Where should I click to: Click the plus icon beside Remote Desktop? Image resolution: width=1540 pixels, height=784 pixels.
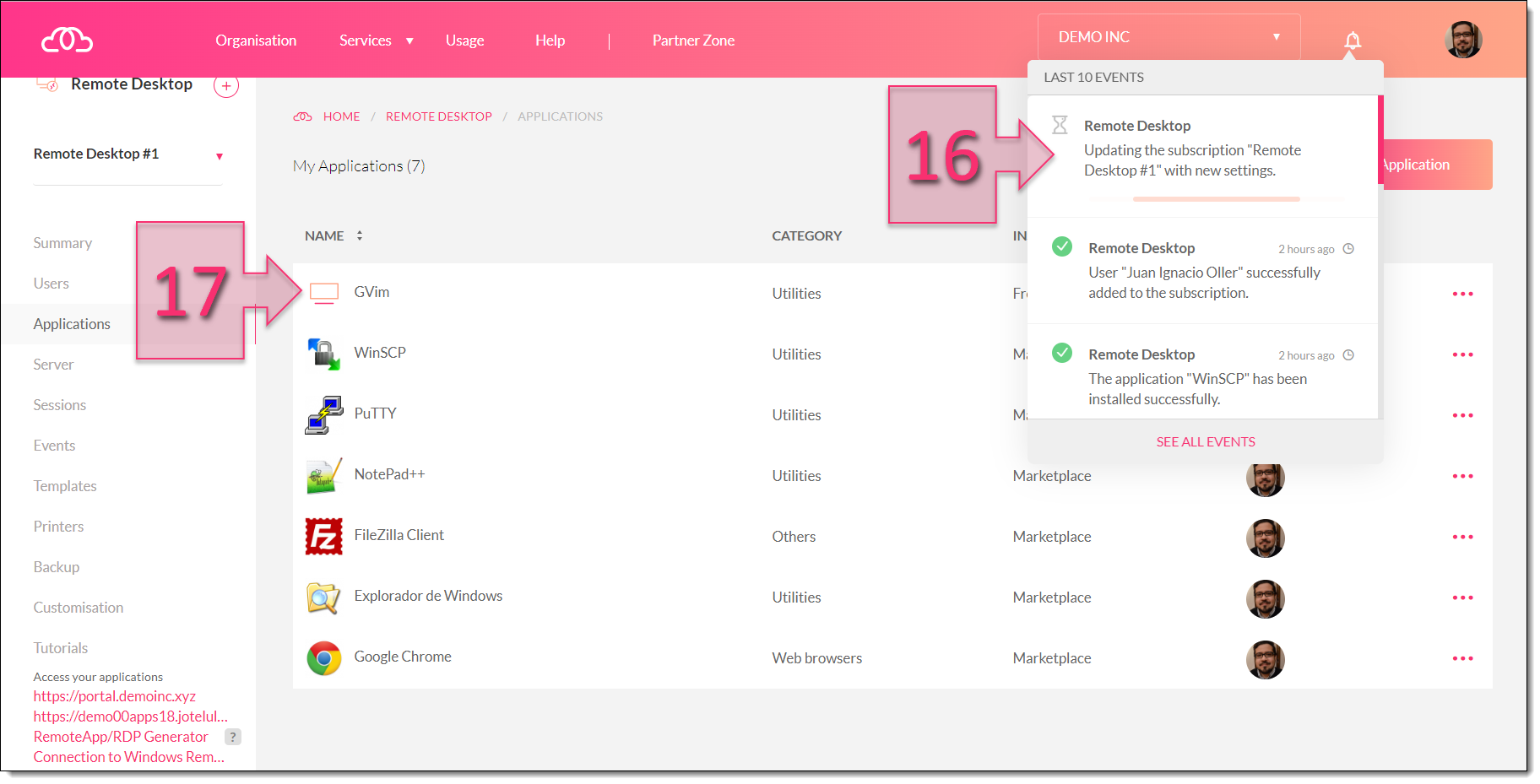pos(226,86)
